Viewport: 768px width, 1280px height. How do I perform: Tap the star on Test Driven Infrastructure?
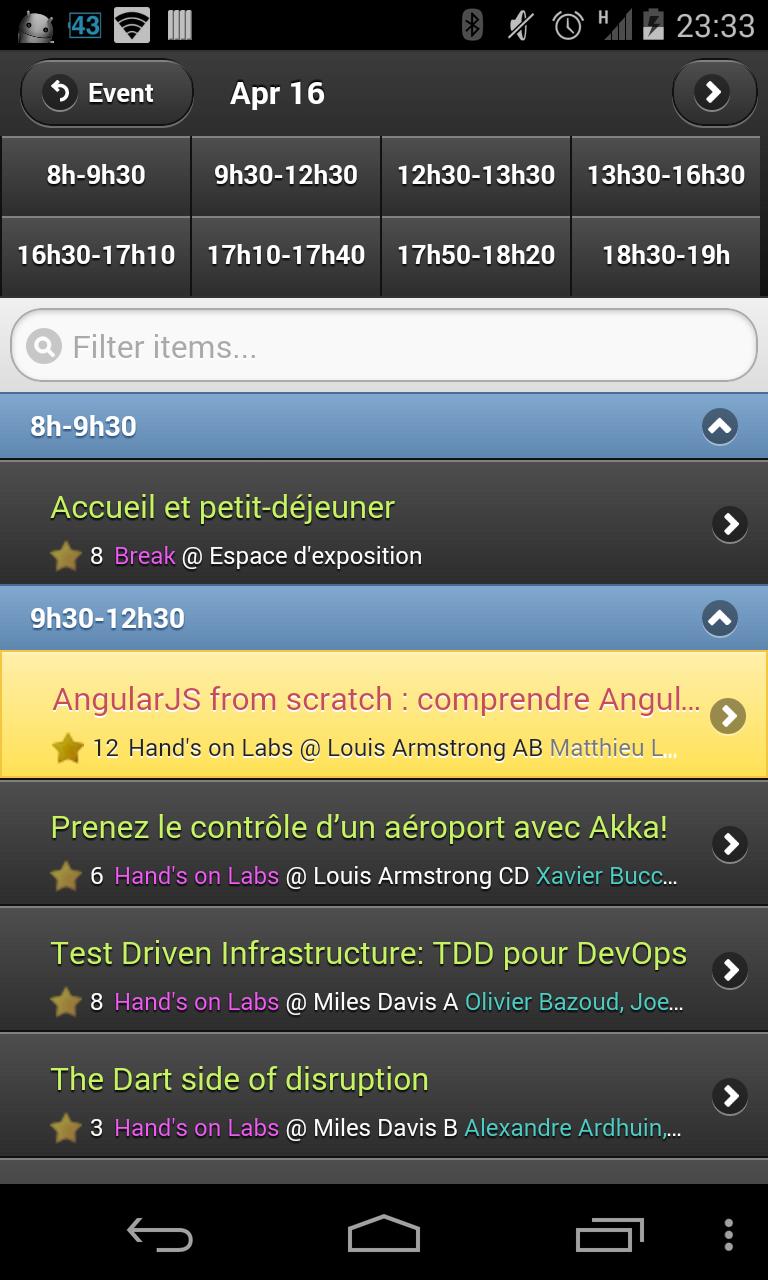66,1002
